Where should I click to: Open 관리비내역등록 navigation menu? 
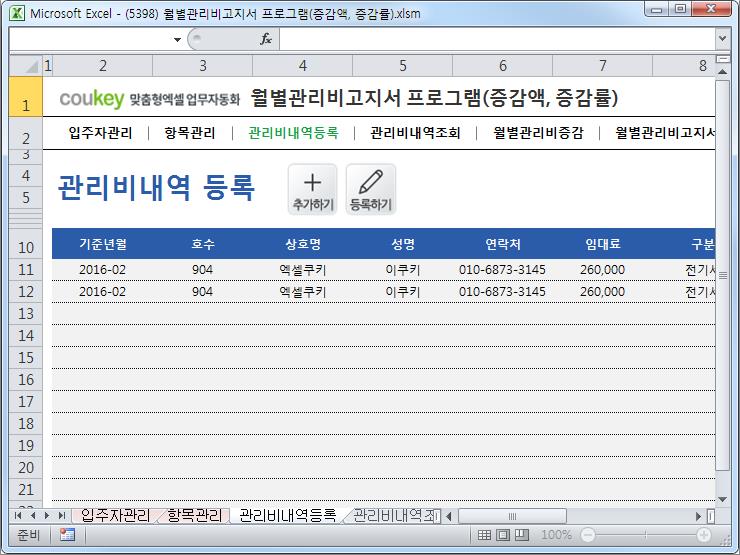coord(293,133)
